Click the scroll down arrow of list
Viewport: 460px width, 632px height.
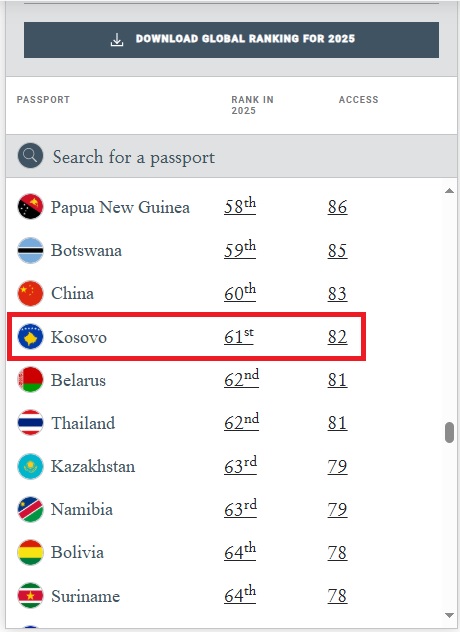tap(450, 615)
